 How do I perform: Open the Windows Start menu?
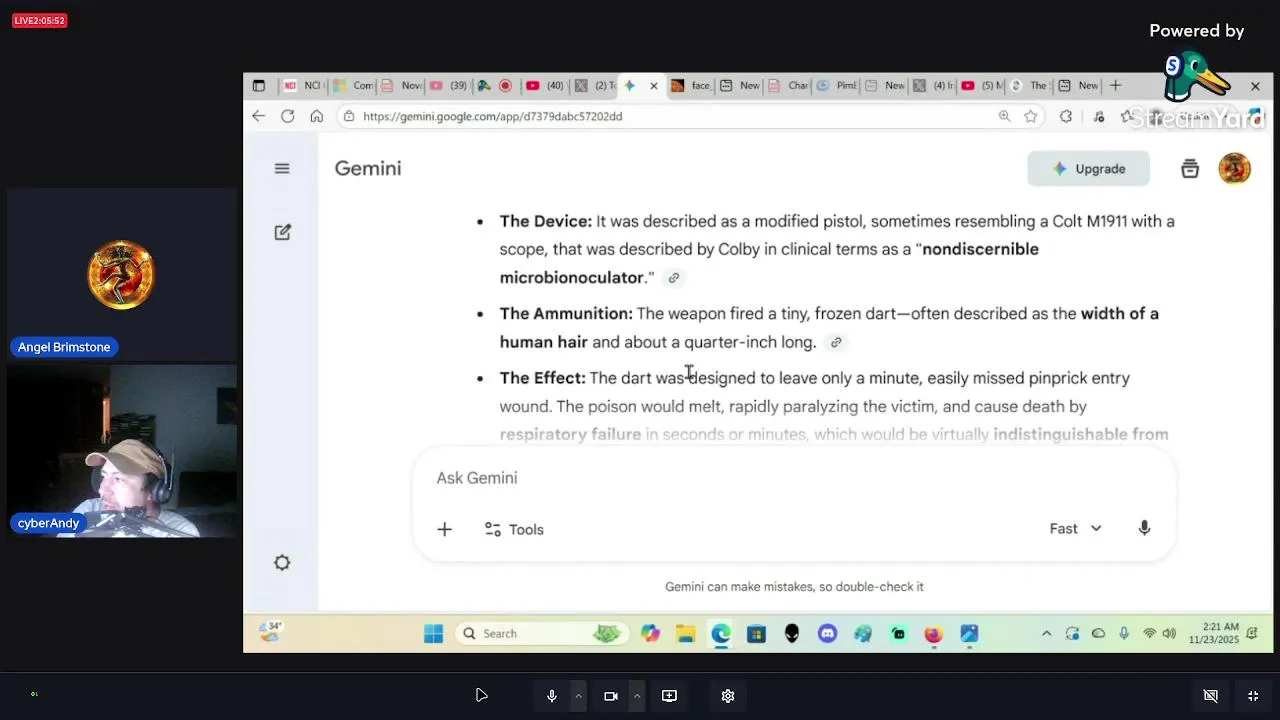click(x=433, y=634)
